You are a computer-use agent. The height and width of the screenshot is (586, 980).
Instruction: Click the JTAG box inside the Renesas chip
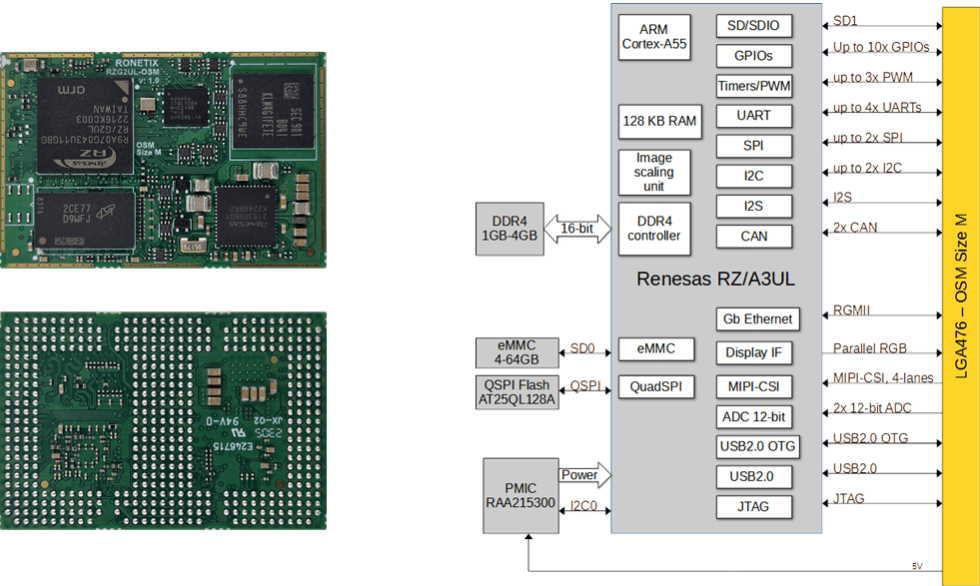[754, 507]
